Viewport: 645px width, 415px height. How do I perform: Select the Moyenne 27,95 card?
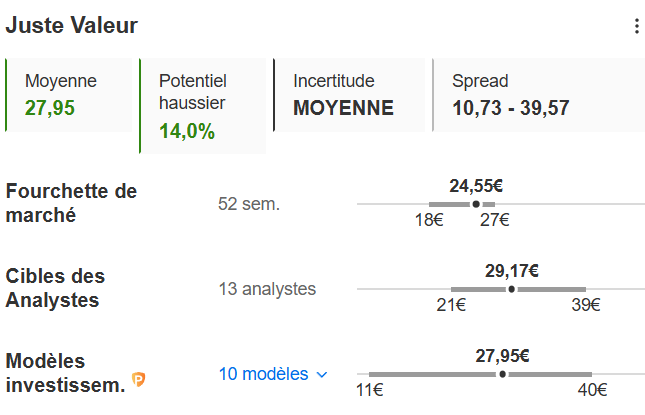(68, 95)
